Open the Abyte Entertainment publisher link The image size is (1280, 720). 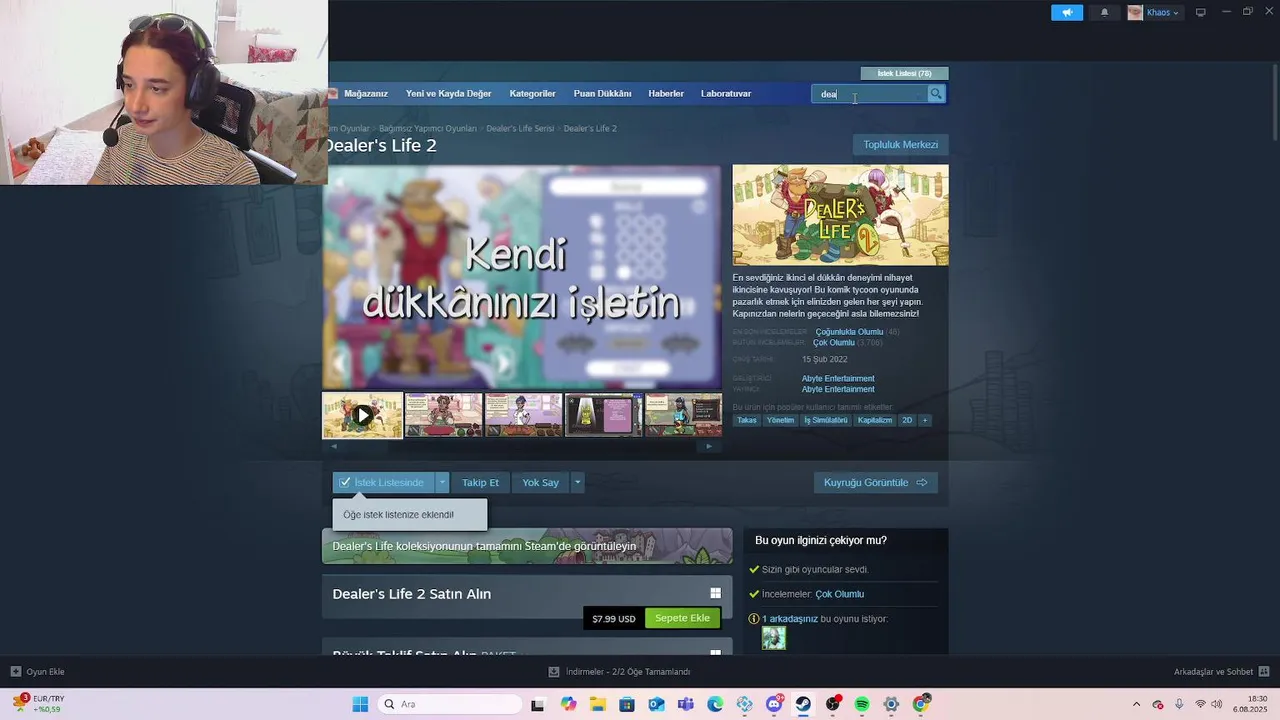838,390
